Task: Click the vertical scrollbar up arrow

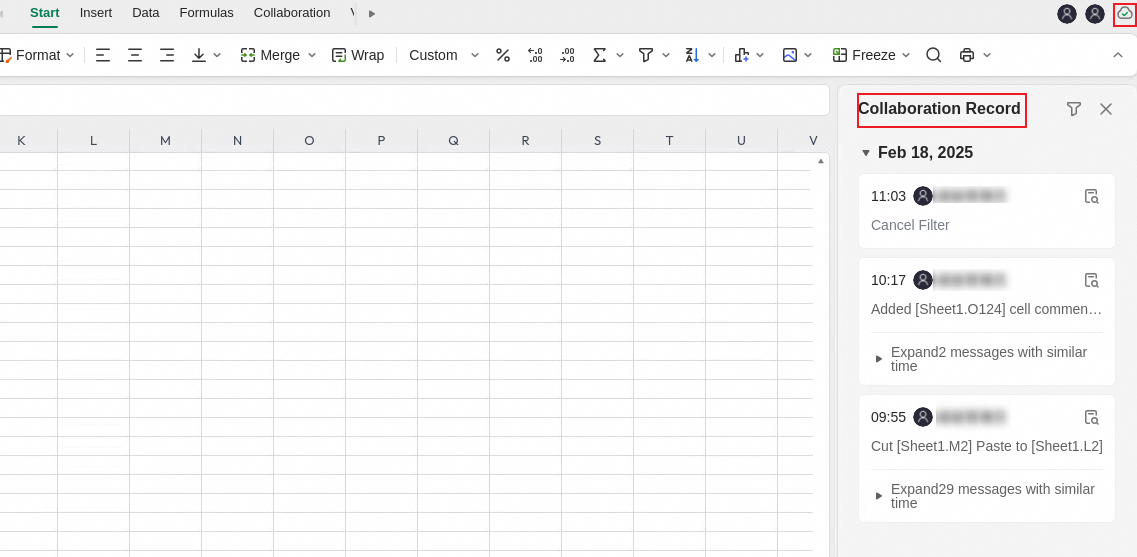Action: point(821,161)
